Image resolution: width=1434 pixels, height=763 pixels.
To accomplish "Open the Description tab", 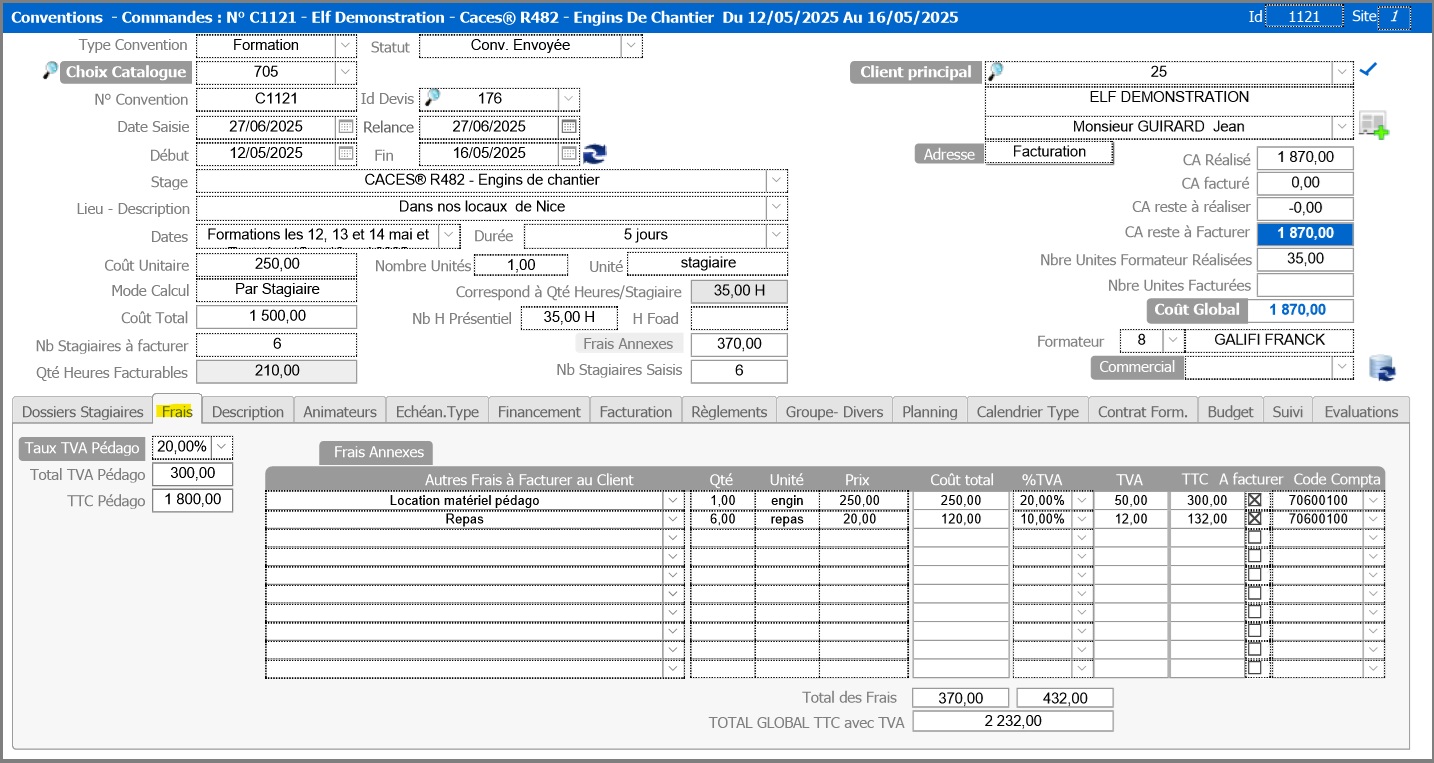I will point(248,411).
